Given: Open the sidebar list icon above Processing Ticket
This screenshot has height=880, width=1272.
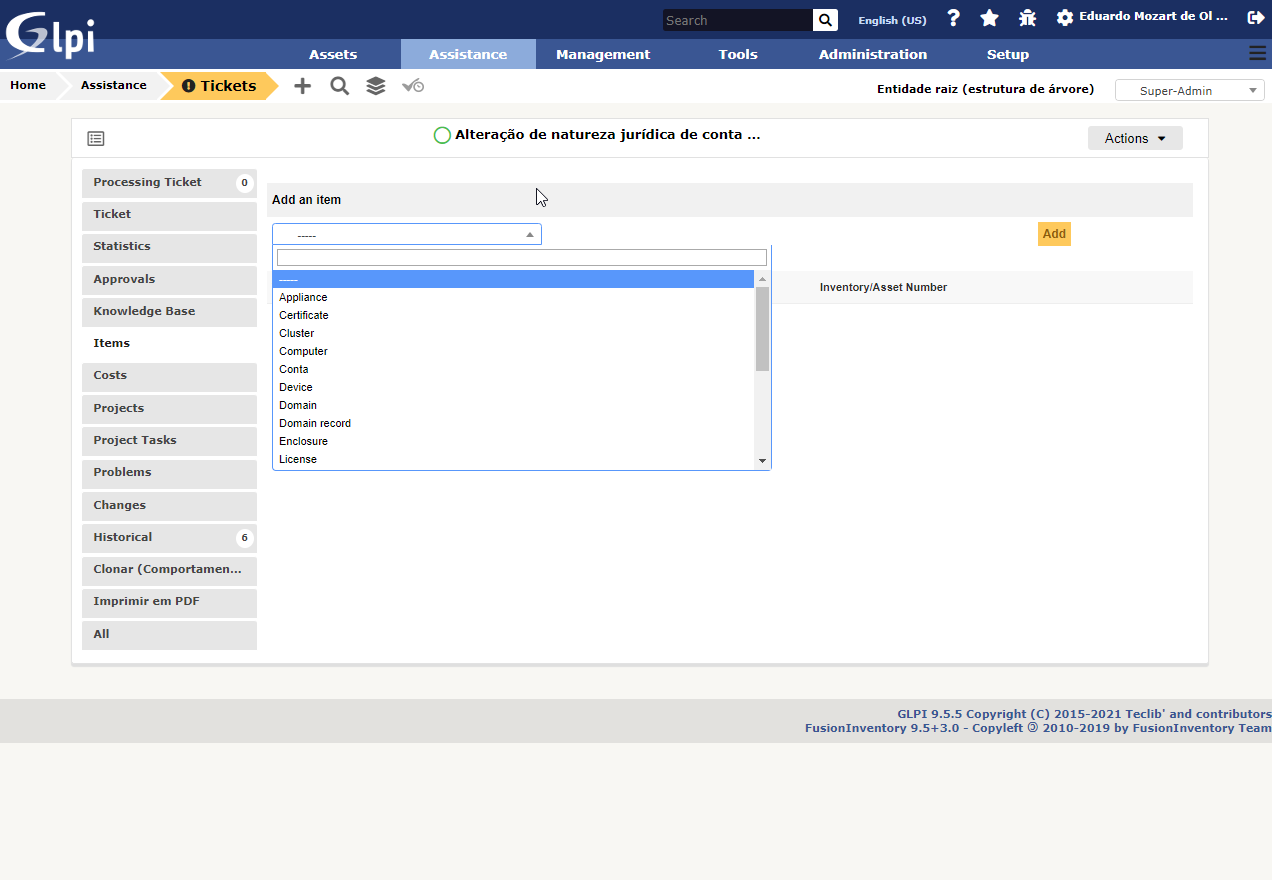Looking at the screenshot, I should [95, 138].
